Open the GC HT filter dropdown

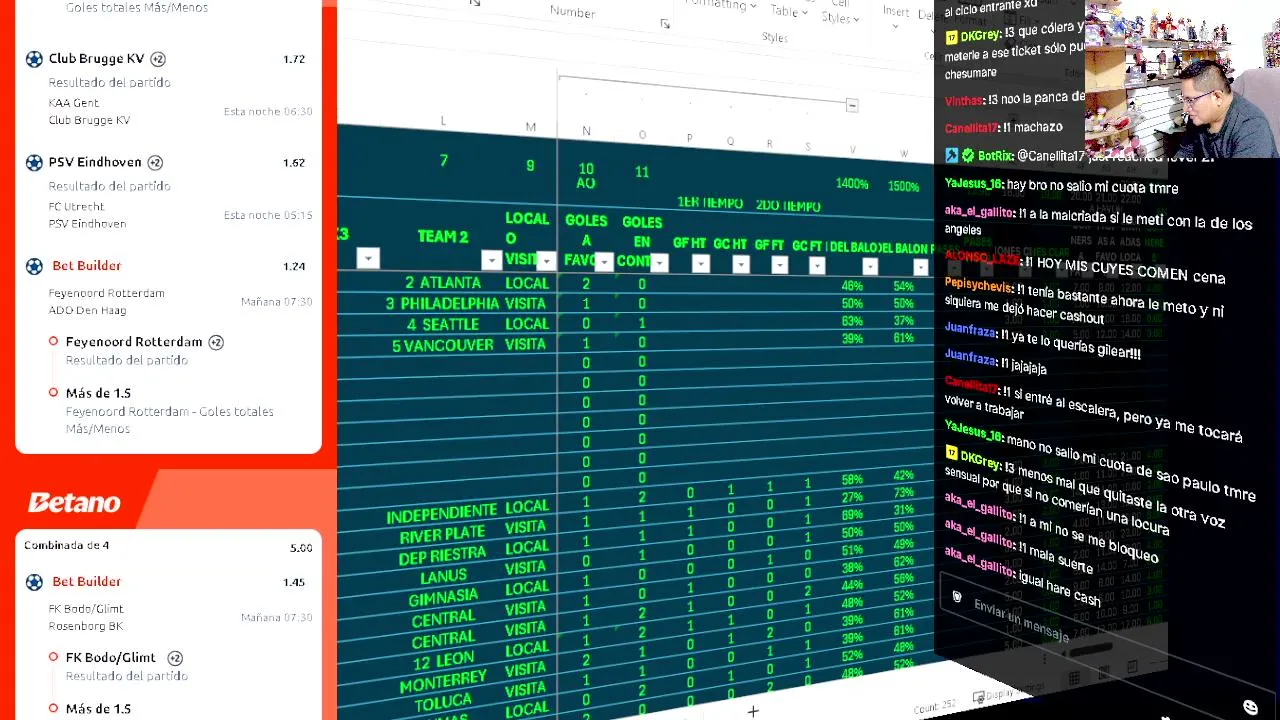click(x=740, y=264)
